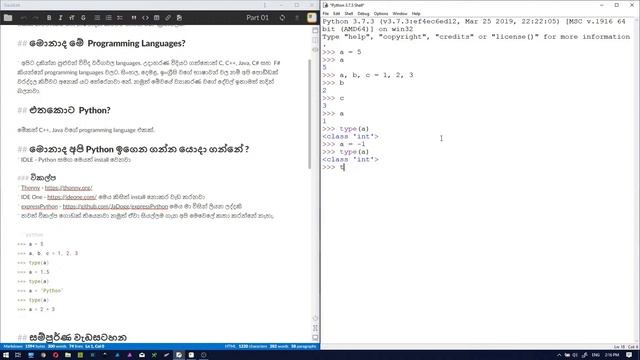
Task: Open Debug menu in Python Shell
Action: point(363,13)
